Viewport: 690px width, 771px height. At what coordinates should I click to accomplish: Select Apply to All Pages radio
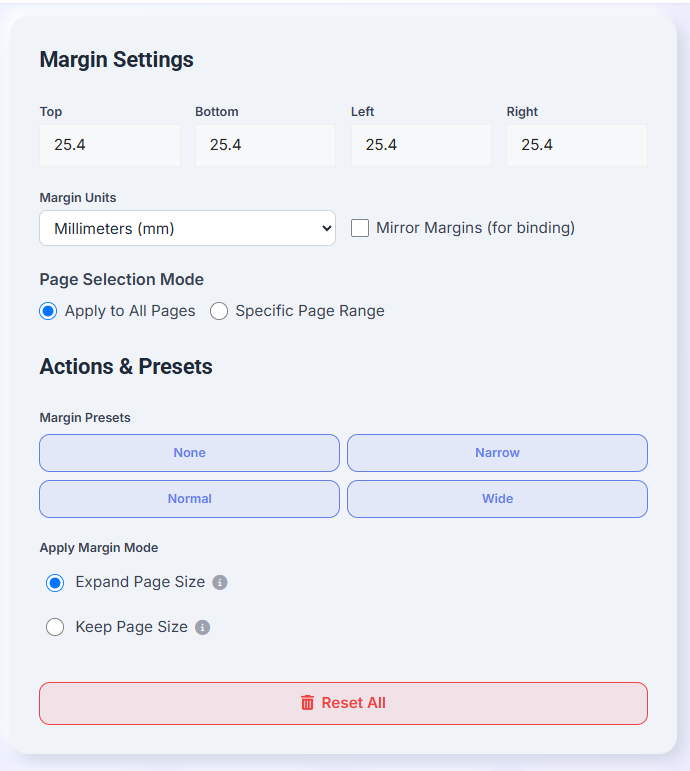48,311
